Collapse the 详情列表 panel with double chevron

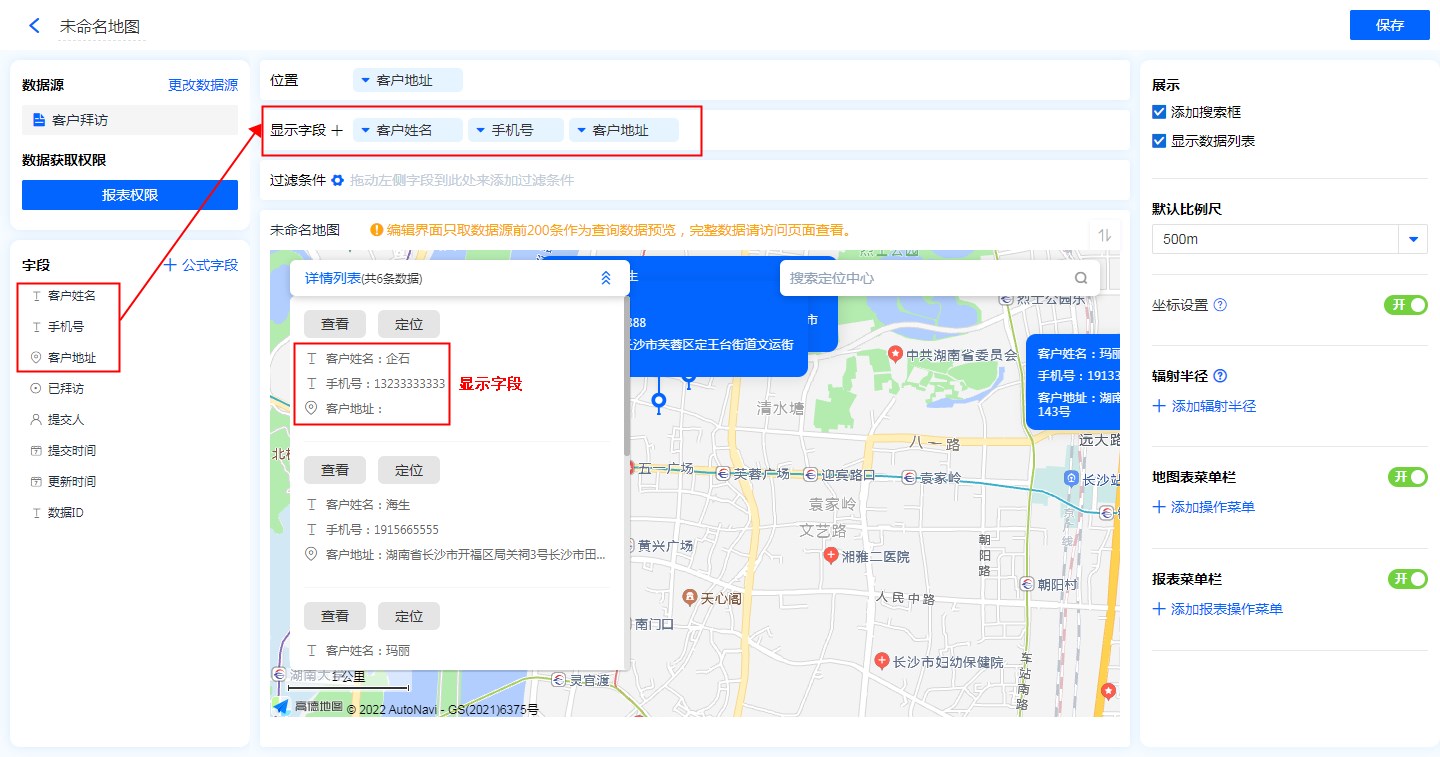click(605, 279)
